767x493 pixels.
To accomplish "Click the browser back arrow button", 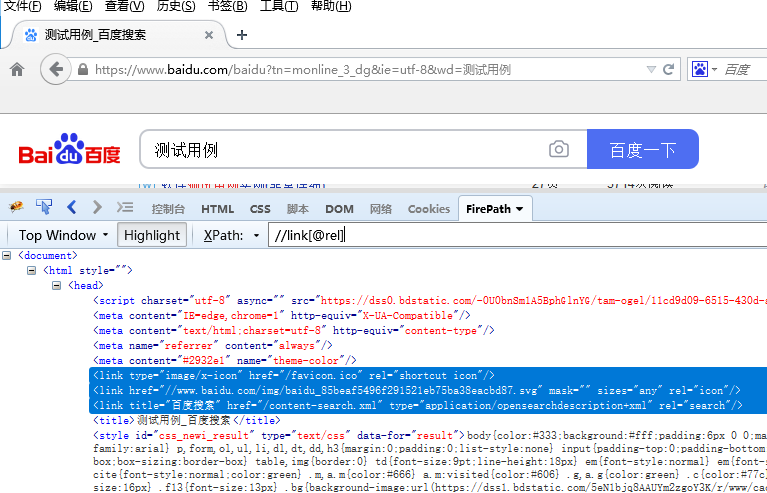I will click(56, 69).
